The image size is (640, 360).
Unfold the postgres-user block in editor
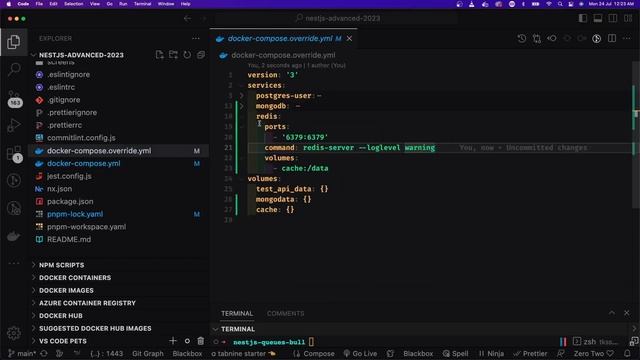241,96
